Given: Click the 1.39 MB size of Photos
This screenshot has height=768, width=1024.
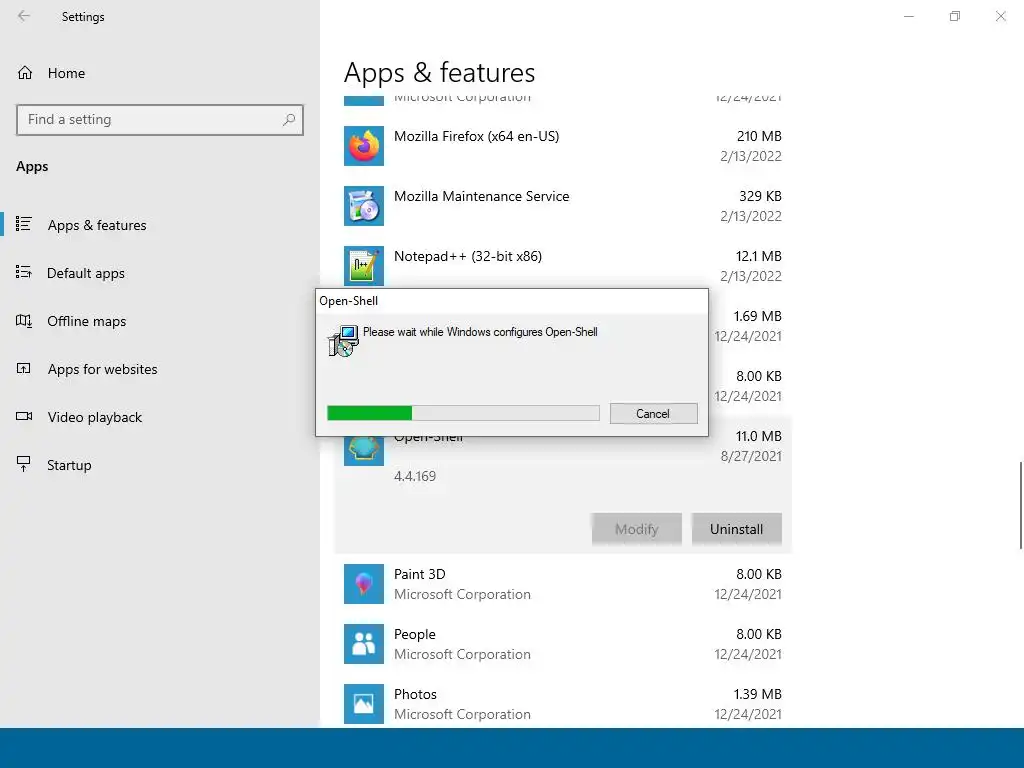Looking at the screenshot, I should coord(758,694).
